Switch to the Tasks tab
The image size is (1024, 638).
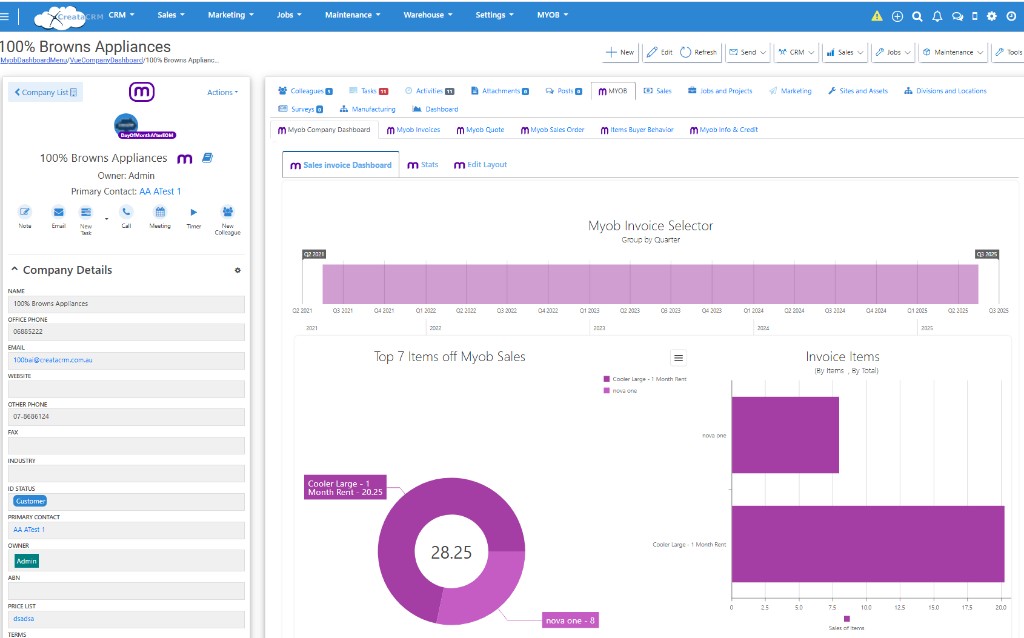[368, 91]
